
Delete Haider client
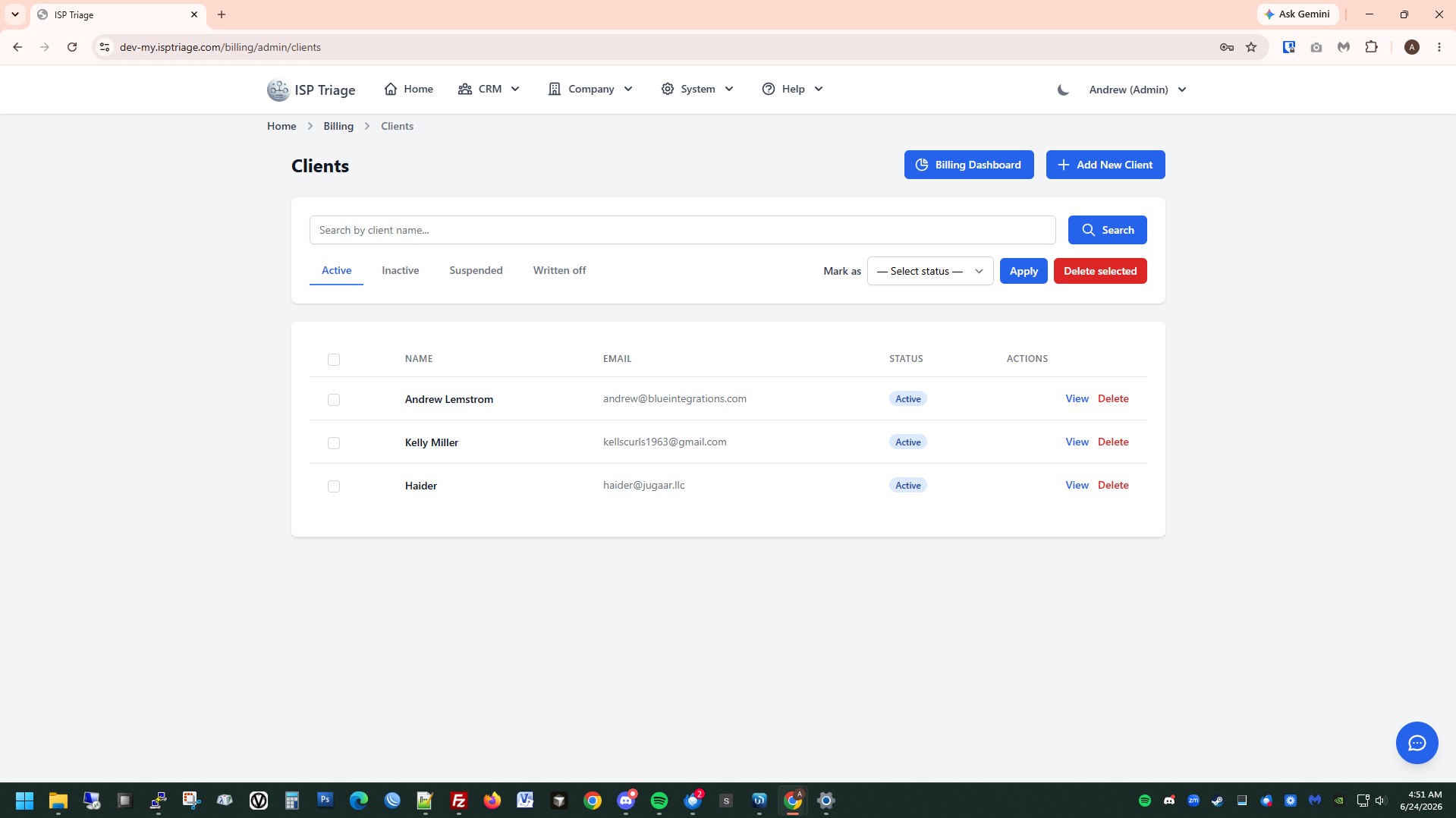pos(1113,486)
